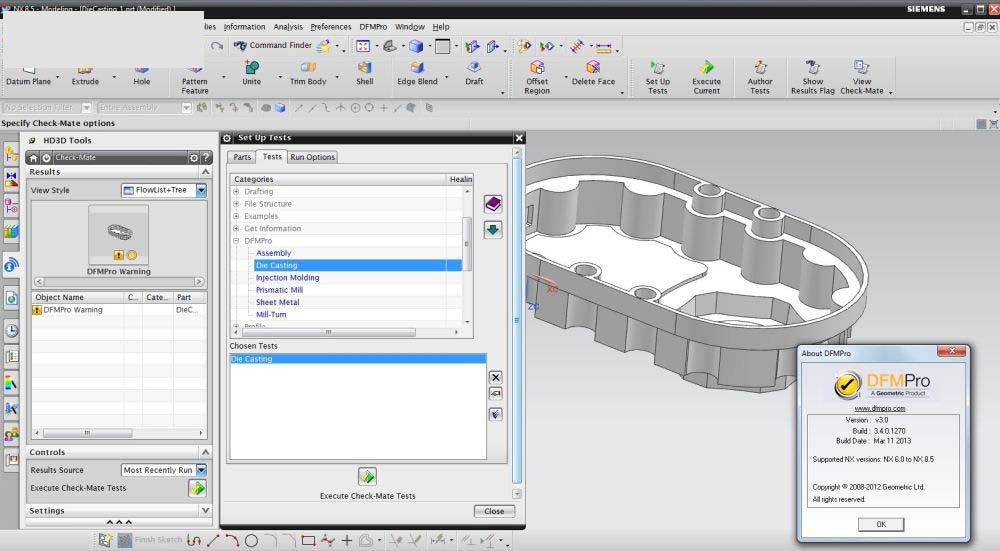Select Mill-Turn test category

(271, 314)
